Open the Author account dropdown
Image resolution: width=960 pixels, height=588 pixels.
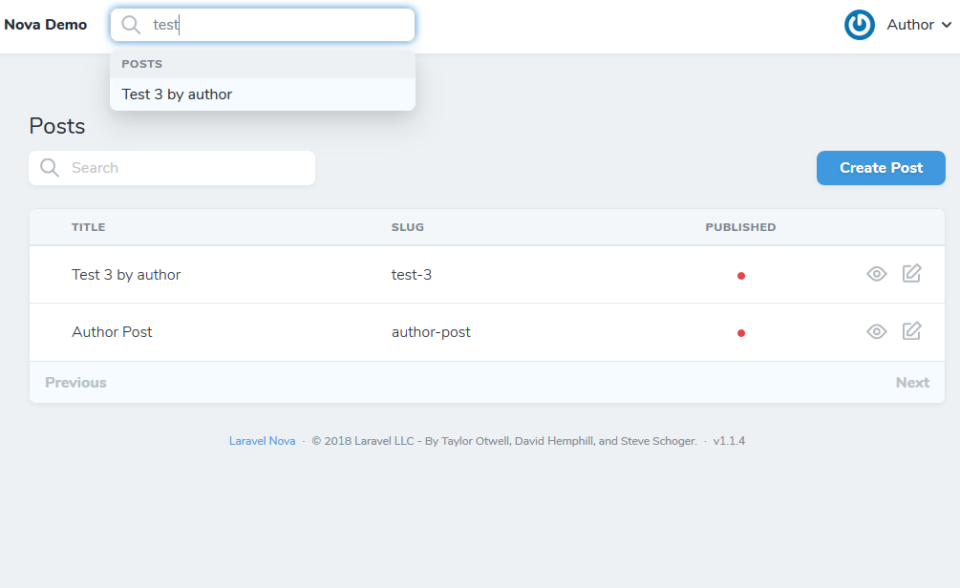910,24
